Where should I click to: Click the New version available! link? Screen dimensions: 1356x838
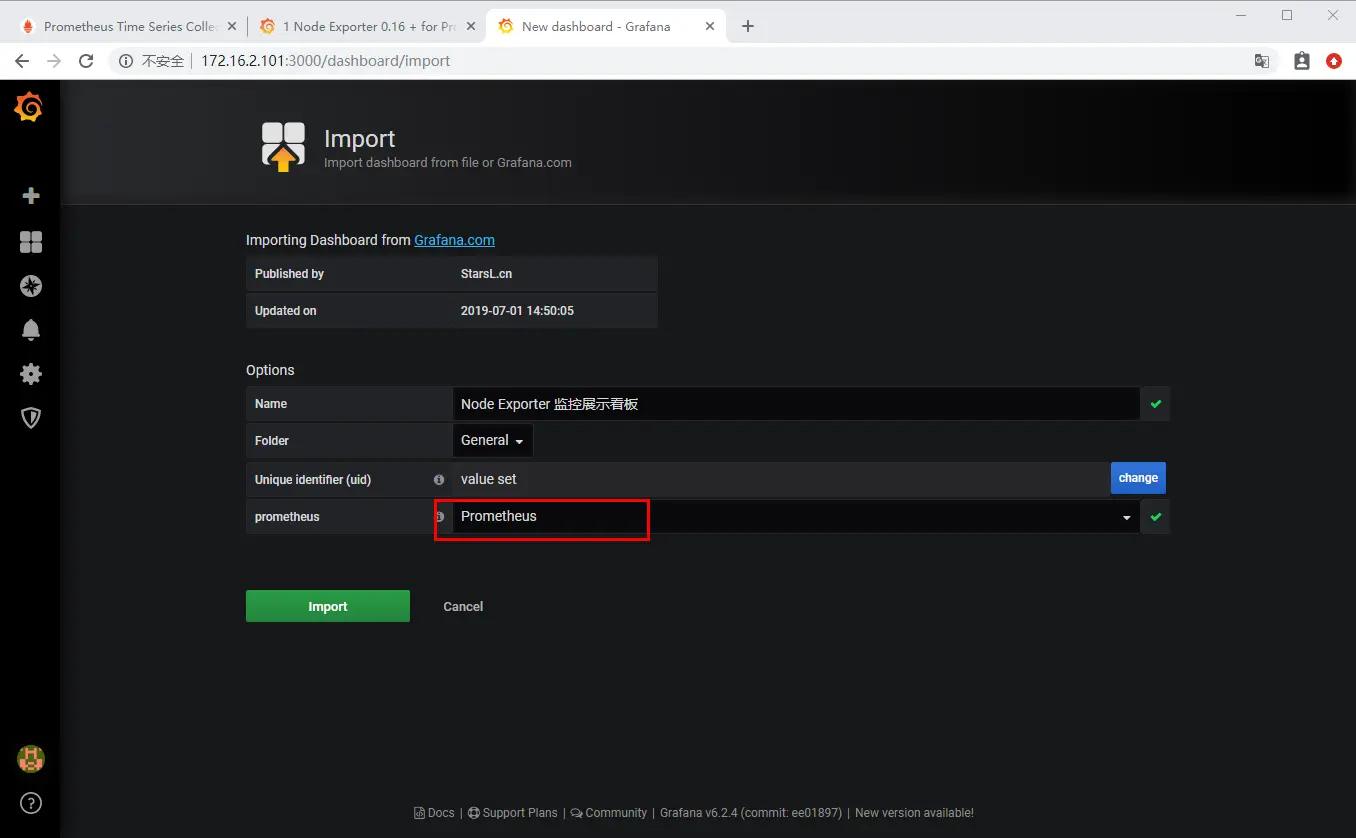914,813
